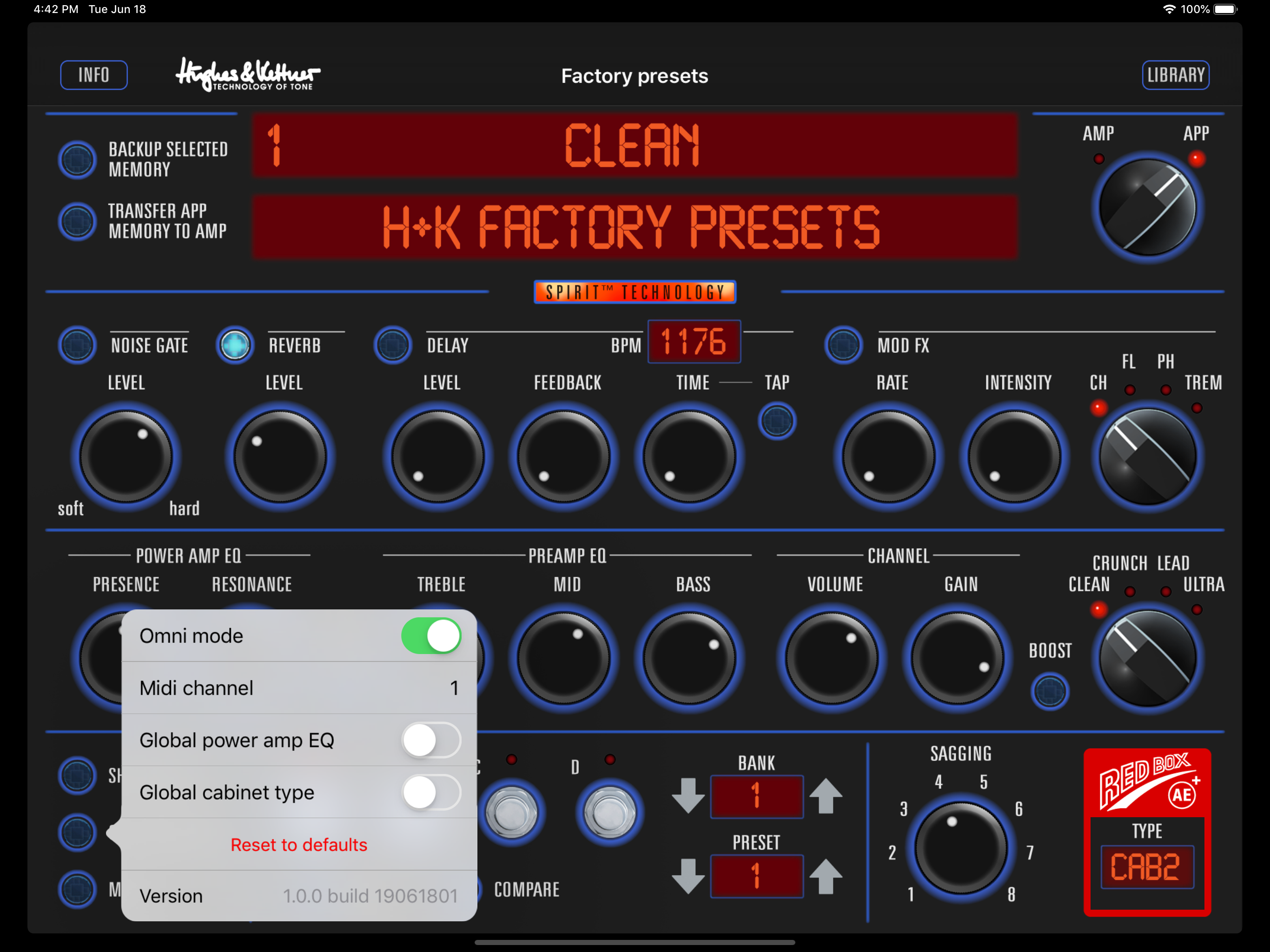This screenshot has width=1270, height=952.
Task: Enable Global cabinet type switch
Action: tap(431, 793)
